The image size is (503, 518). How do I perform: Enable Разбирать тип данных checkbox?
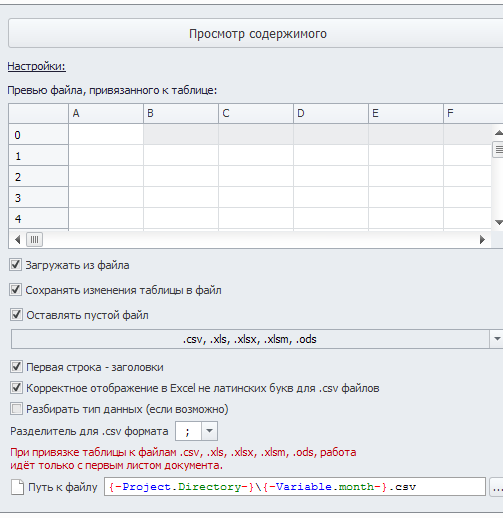(x=16, y=409)
